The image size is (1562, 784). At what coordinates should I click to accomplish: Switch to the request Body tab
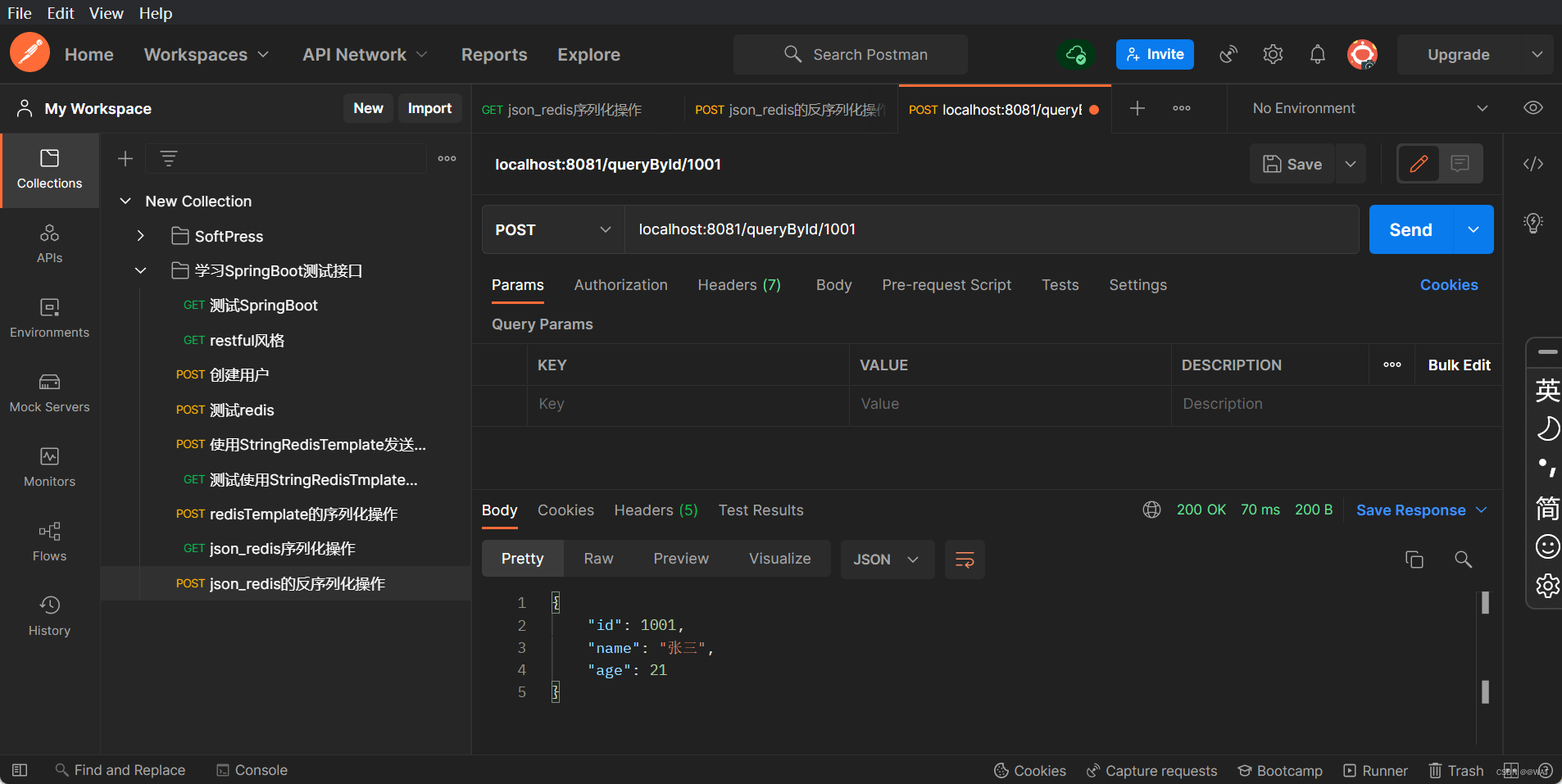[x=833, y=285]
